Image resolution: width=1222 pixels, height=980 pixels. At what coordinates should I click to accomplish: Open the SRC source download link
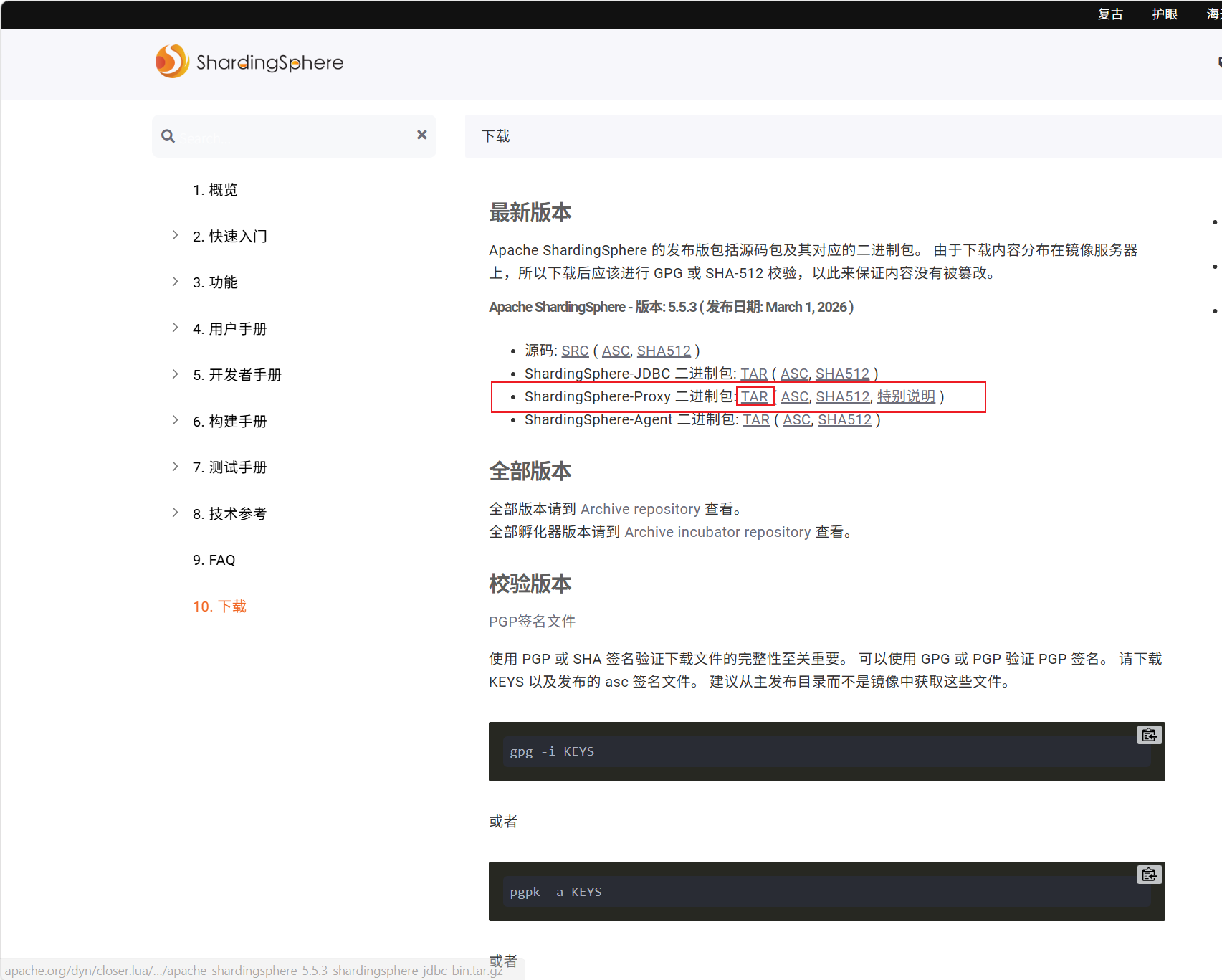[x=575, y=351]
